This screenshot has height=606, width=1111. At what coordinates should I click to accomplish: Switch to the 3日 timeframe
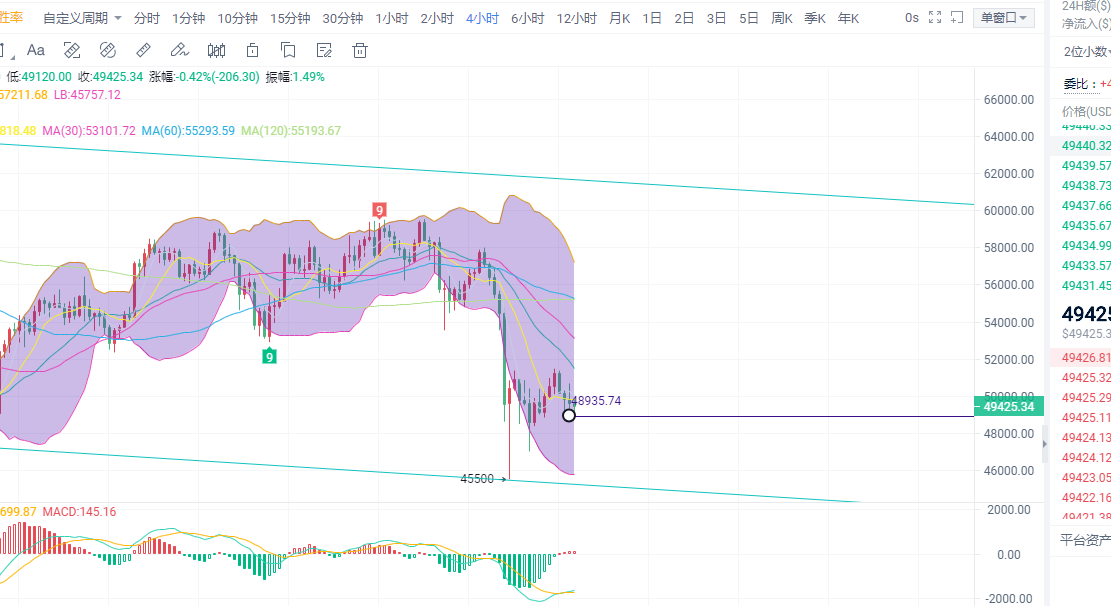(716, 18)
